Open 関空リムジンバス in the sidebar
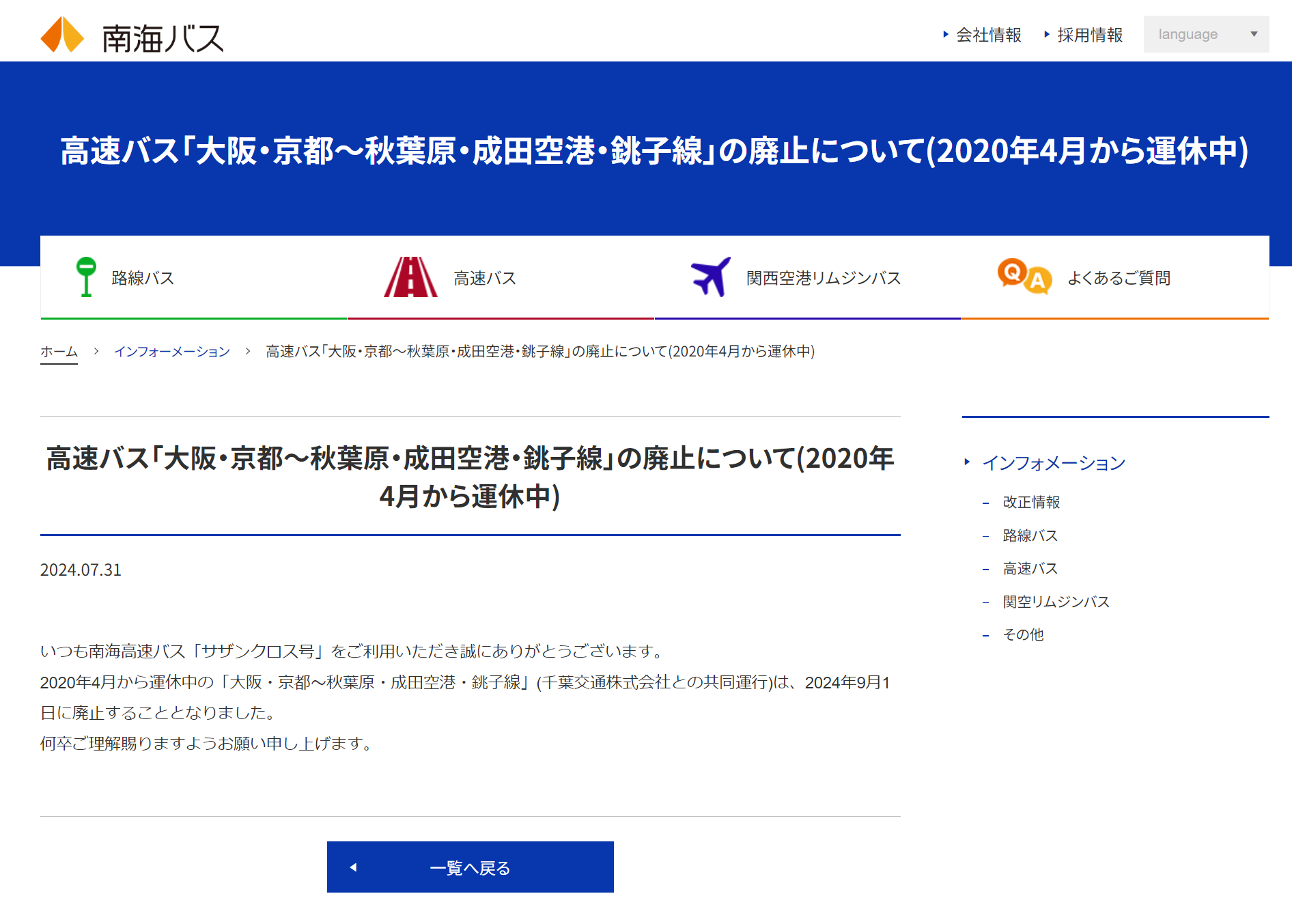Screen dimensions: 1292x924 pos(1056,602)
